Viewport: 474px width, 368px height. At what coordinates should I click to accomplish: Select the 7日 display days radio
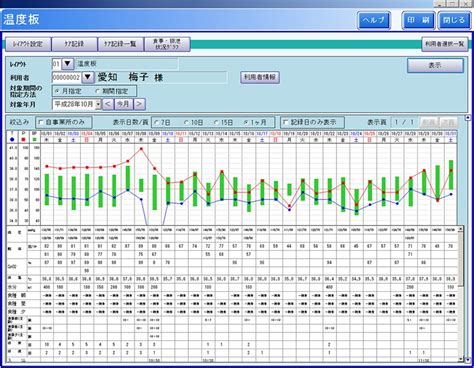[x=156, y=123]
